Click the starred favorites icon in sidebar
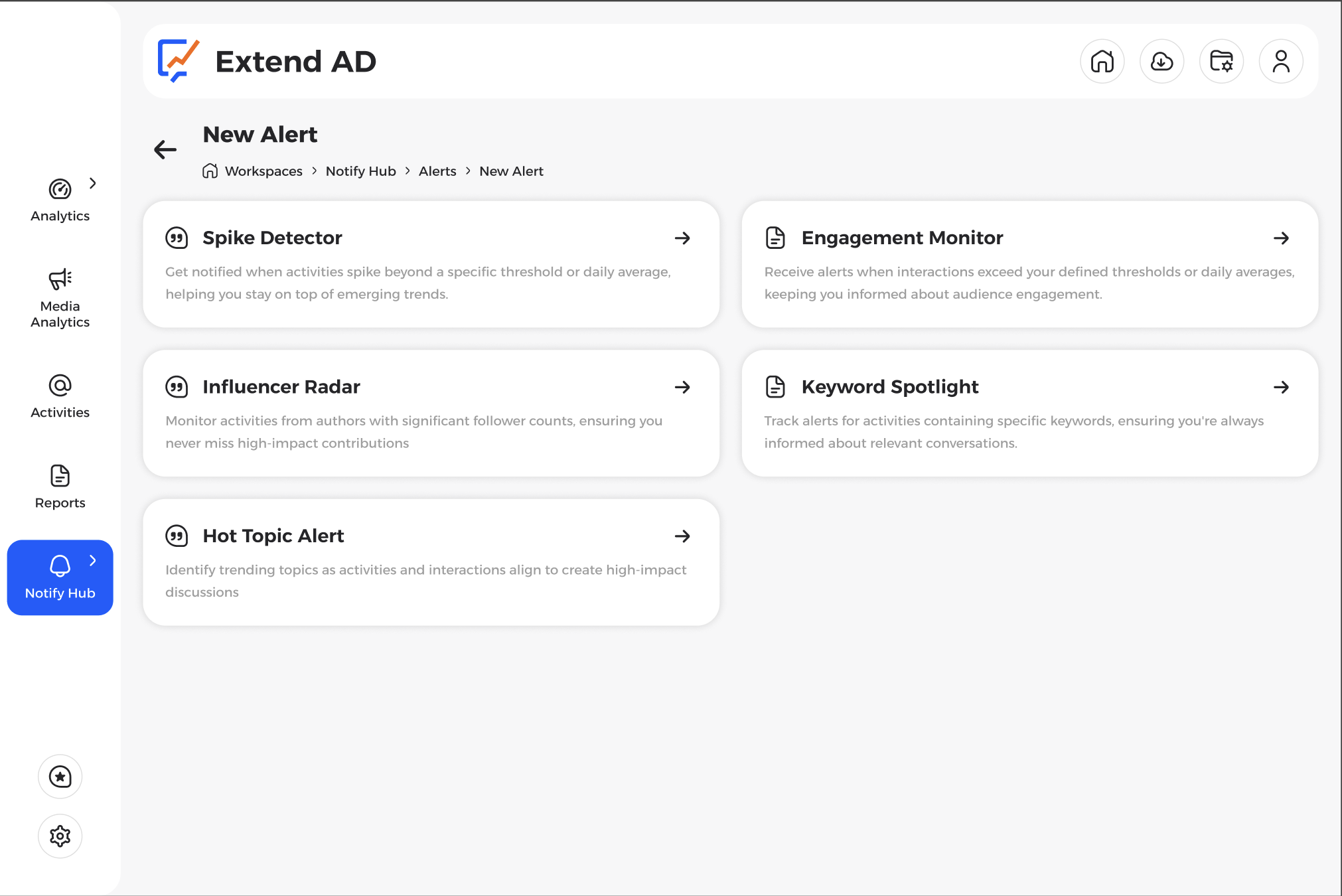 60,777
